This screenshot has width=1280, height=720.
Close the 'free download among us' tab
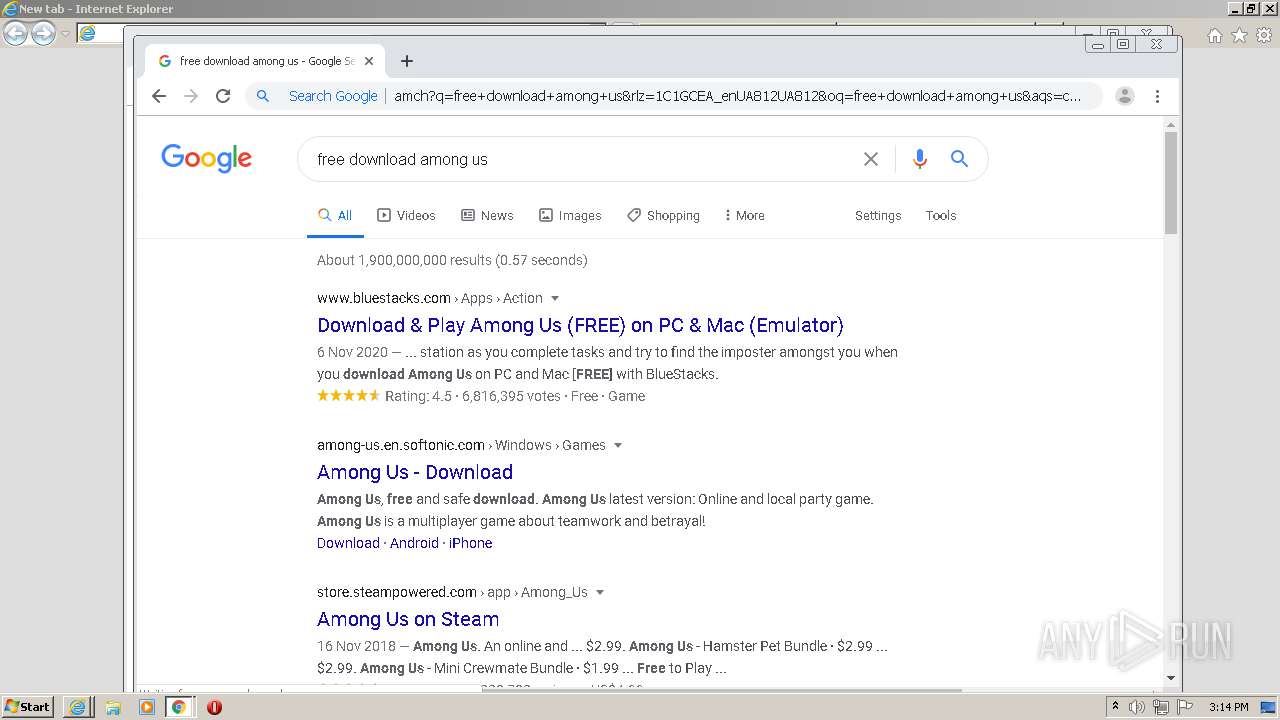click(x=369, y=61)
